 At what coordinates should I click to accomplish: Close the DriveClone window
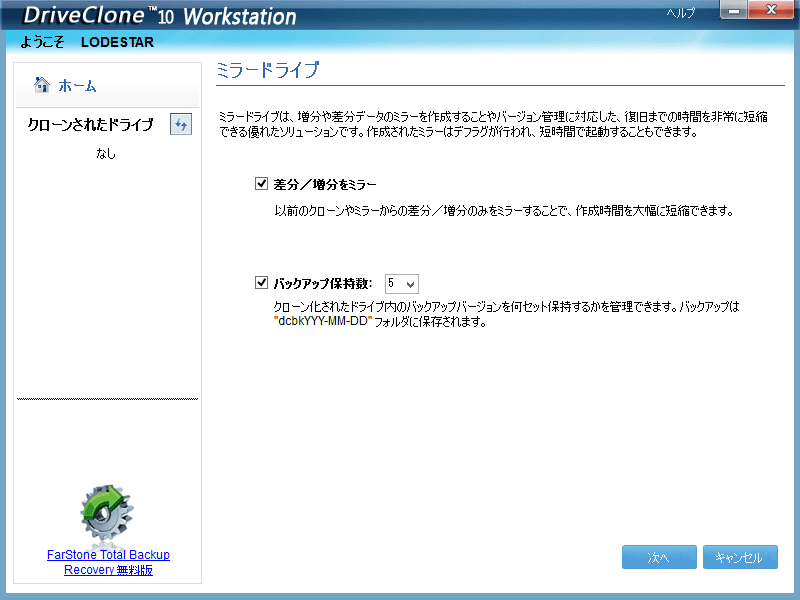(x=771, y=12)
